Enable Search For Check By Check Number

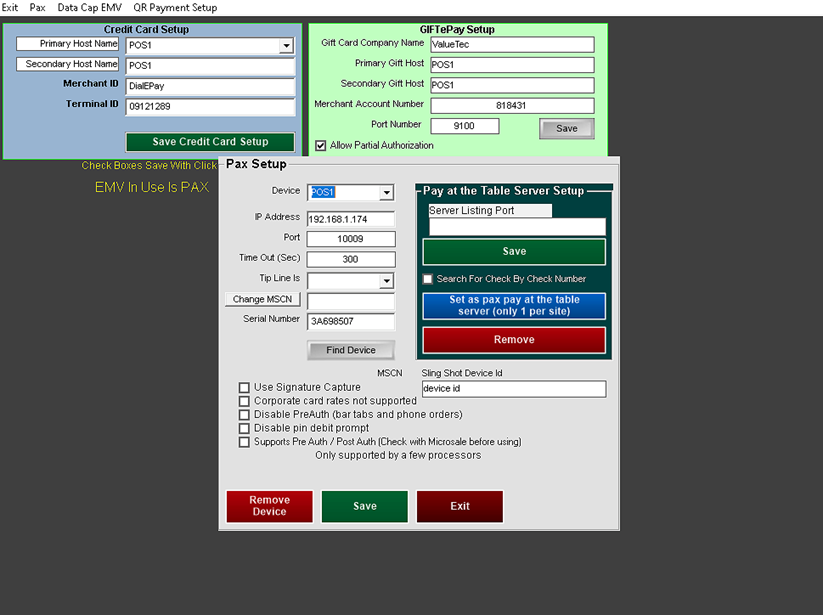point(428,279)
